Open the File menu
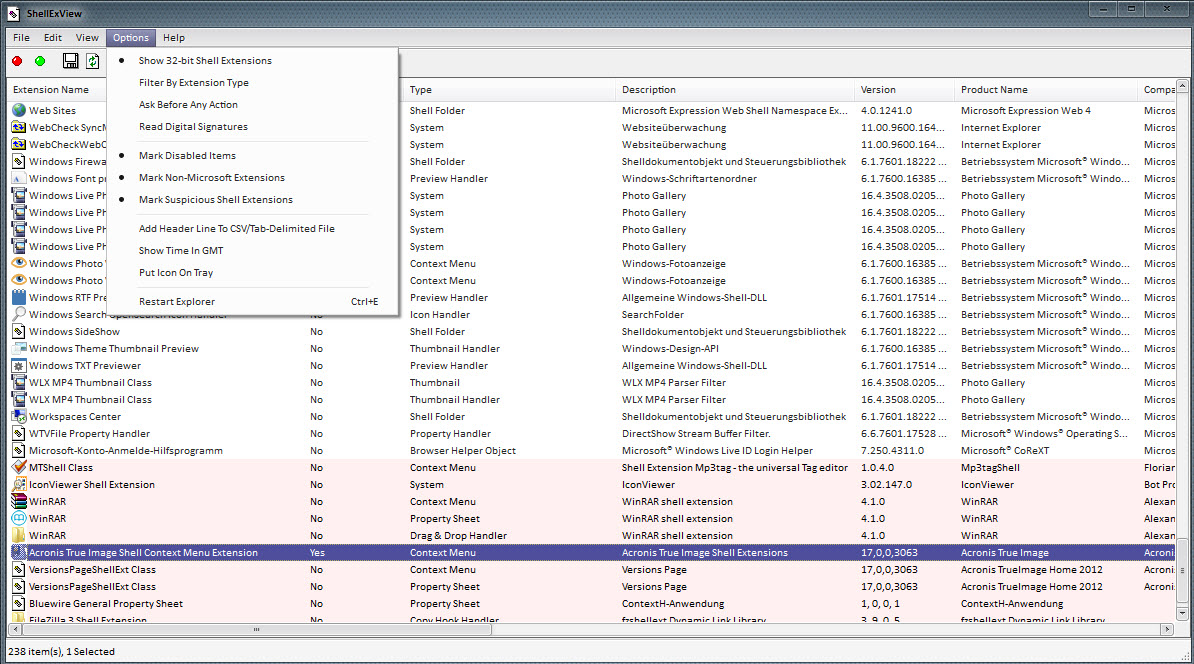The image size is (1194, 664). 21,37
